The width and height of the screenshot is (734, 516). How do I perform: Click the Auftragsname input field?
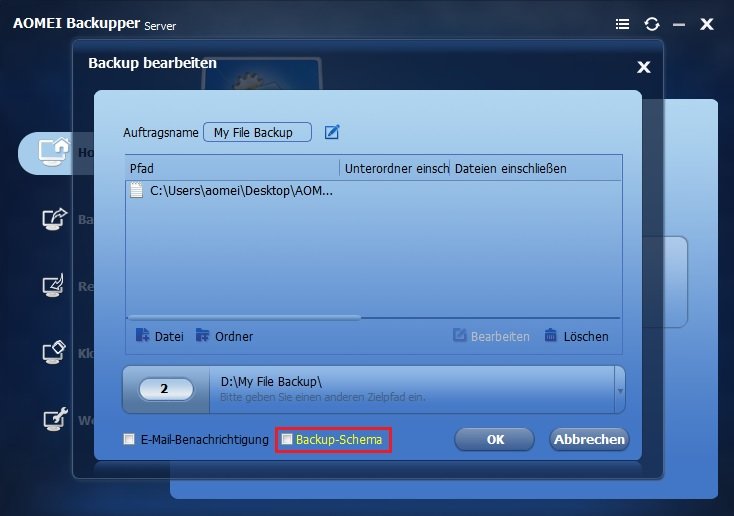click(x=257, y=133)
